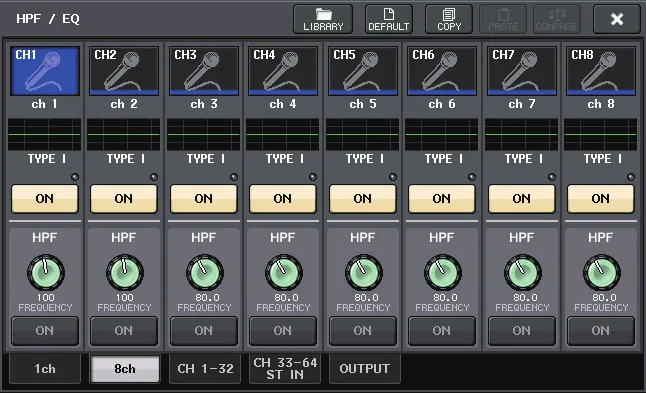Image resolution: width=646 pixels, height=393 pixels.
Task: Open the ch 2 EQ graph
Action: click(124, 134)
